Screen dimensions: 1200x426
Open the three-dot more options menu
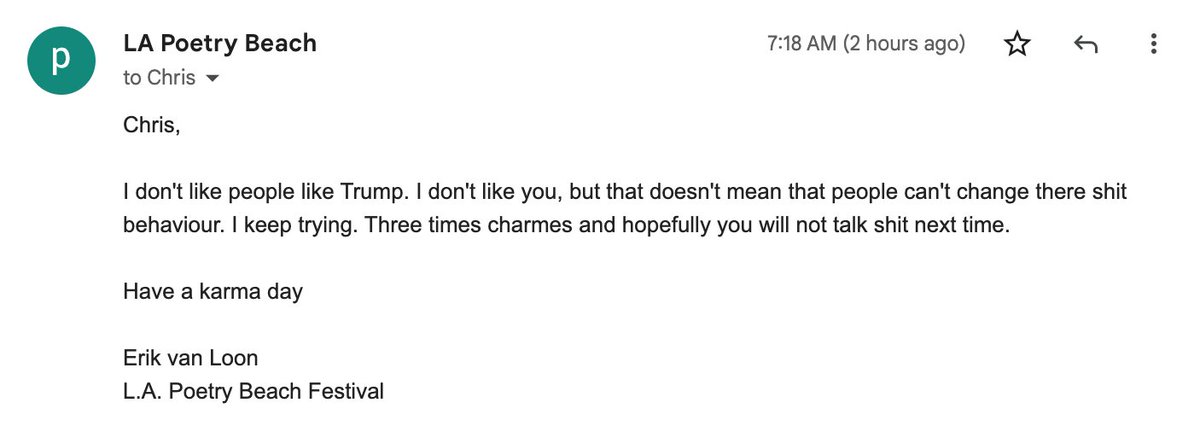[1153, 44]
